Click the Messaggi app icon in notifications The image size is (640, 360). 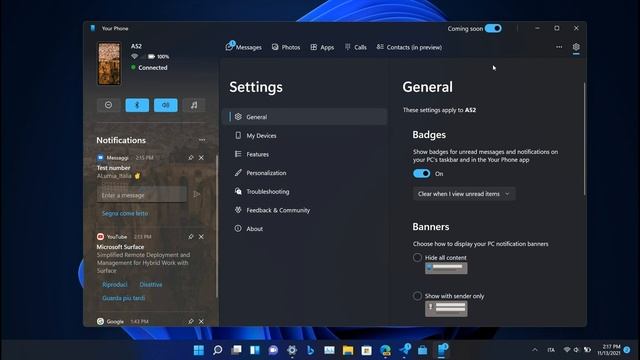point(100,158)
